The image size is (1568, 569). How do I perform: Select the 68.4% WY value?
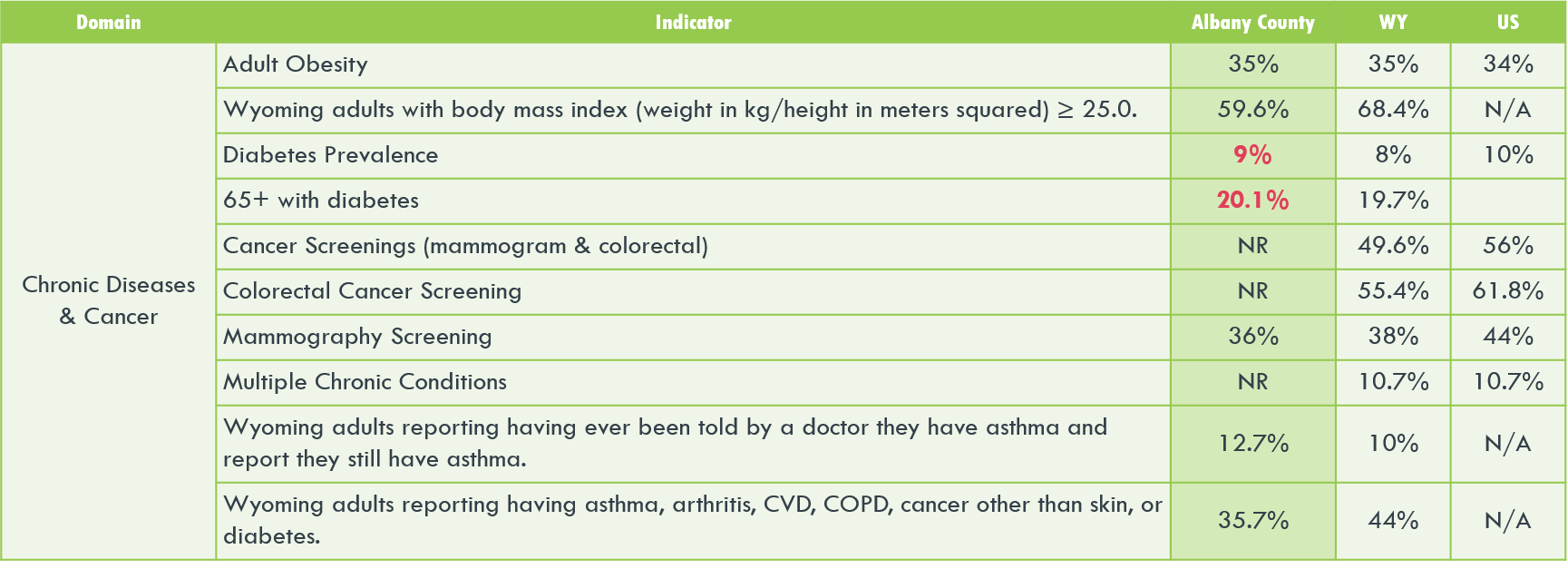point(1393,110)
